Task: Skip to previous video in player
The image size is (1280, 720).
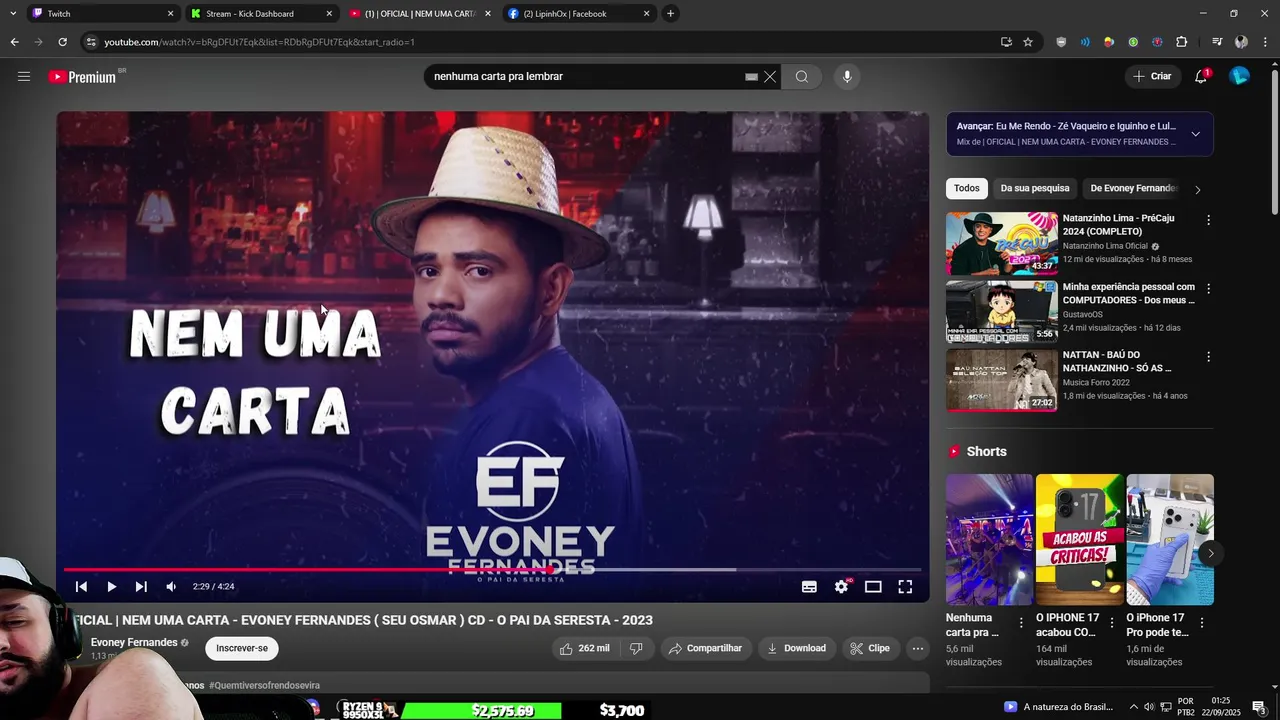Action: coord(82,587)
